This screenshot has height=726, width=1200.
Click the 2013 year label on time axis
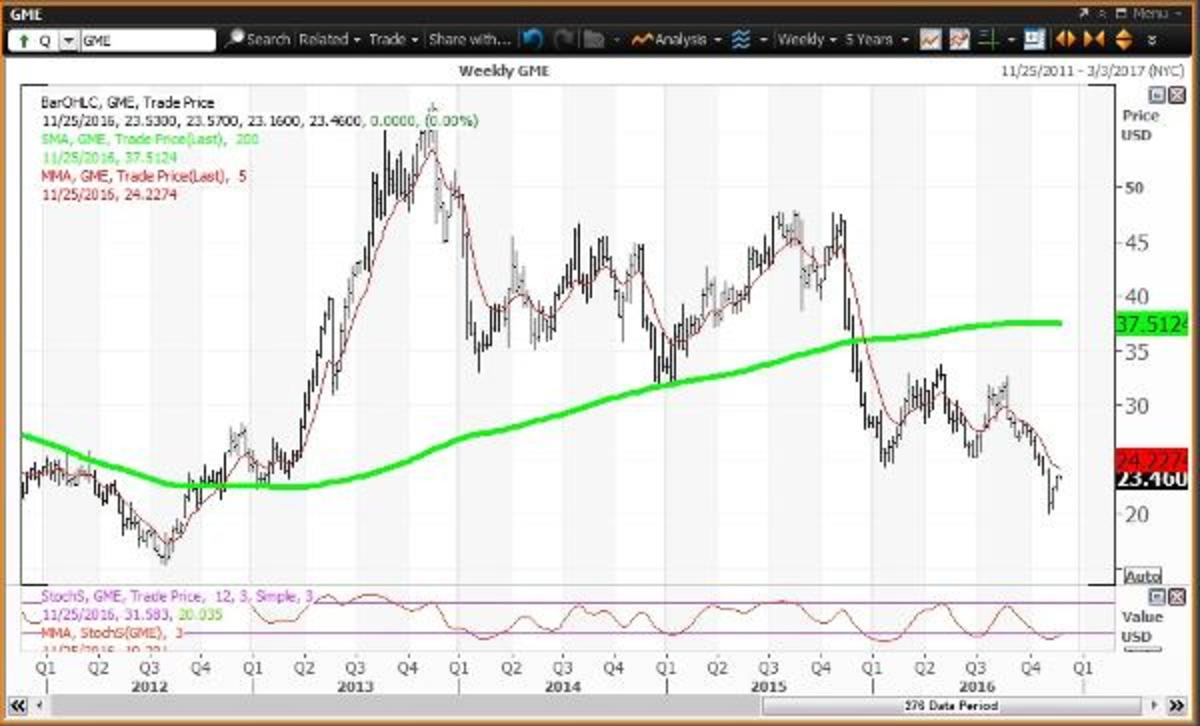coord(356,686)
